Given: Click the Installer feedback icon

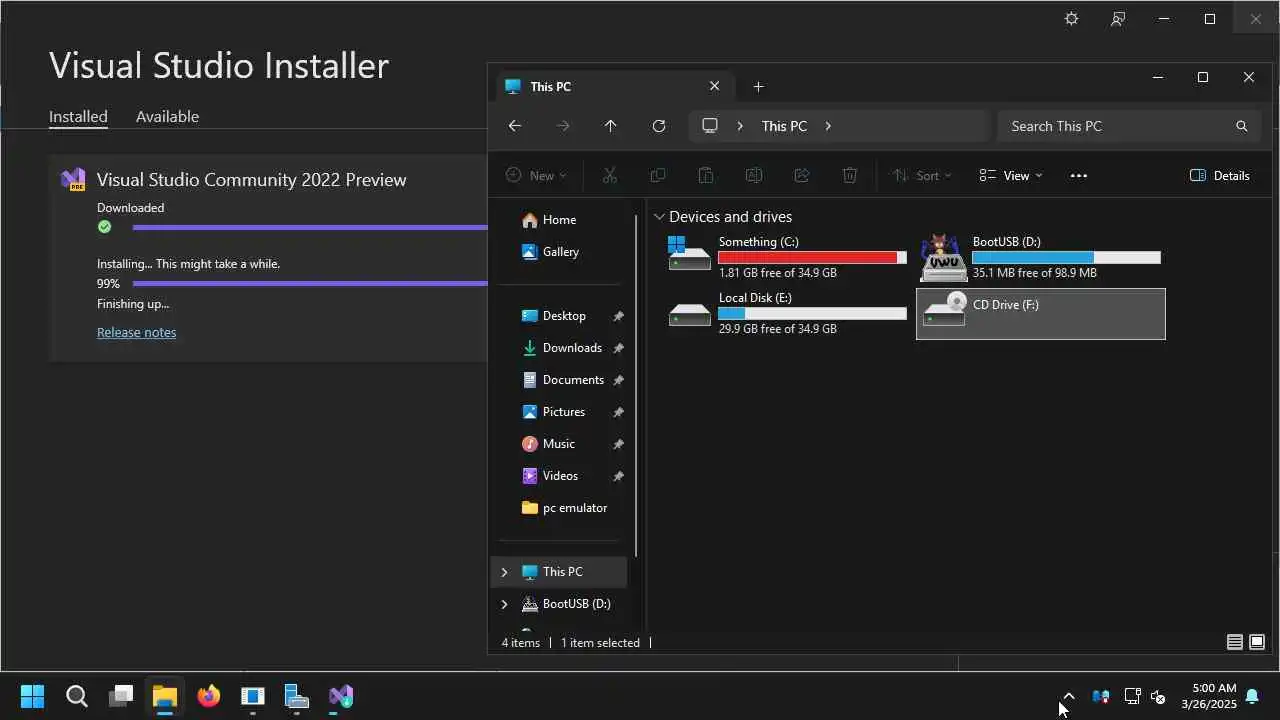Looking at the screenshot, I should [x=1118, y=19].
